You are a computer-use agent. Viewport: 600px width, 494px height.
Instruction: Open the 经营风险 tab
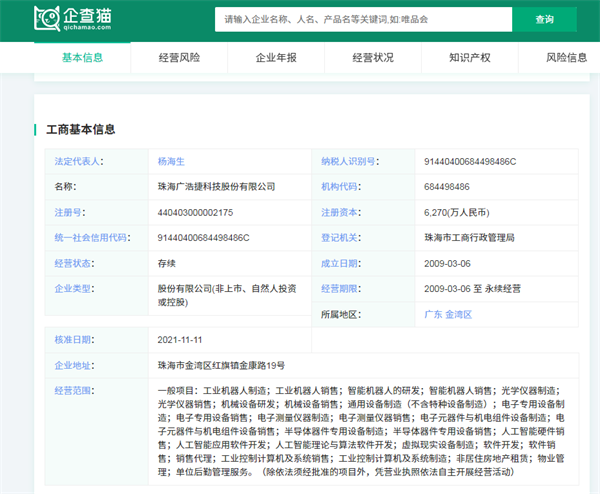[179, 58]
